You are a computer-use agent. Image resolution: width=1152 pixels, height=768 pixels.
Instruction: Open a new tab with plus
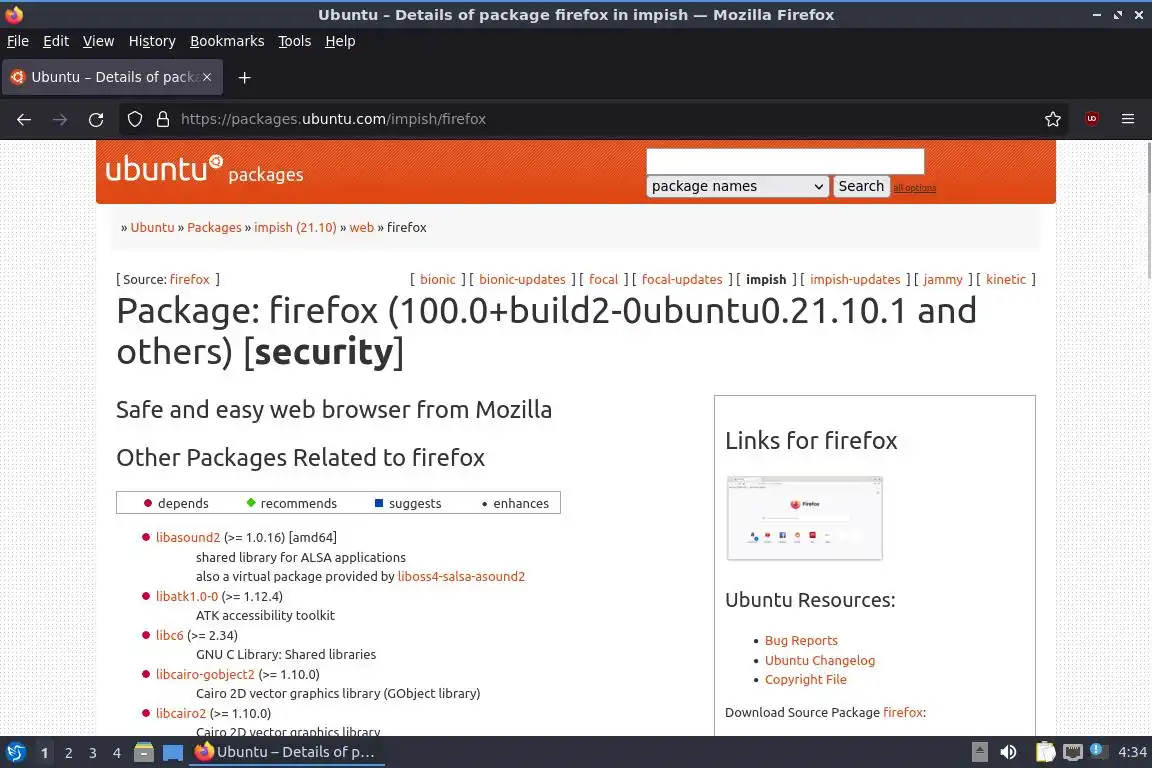[245, 77]
